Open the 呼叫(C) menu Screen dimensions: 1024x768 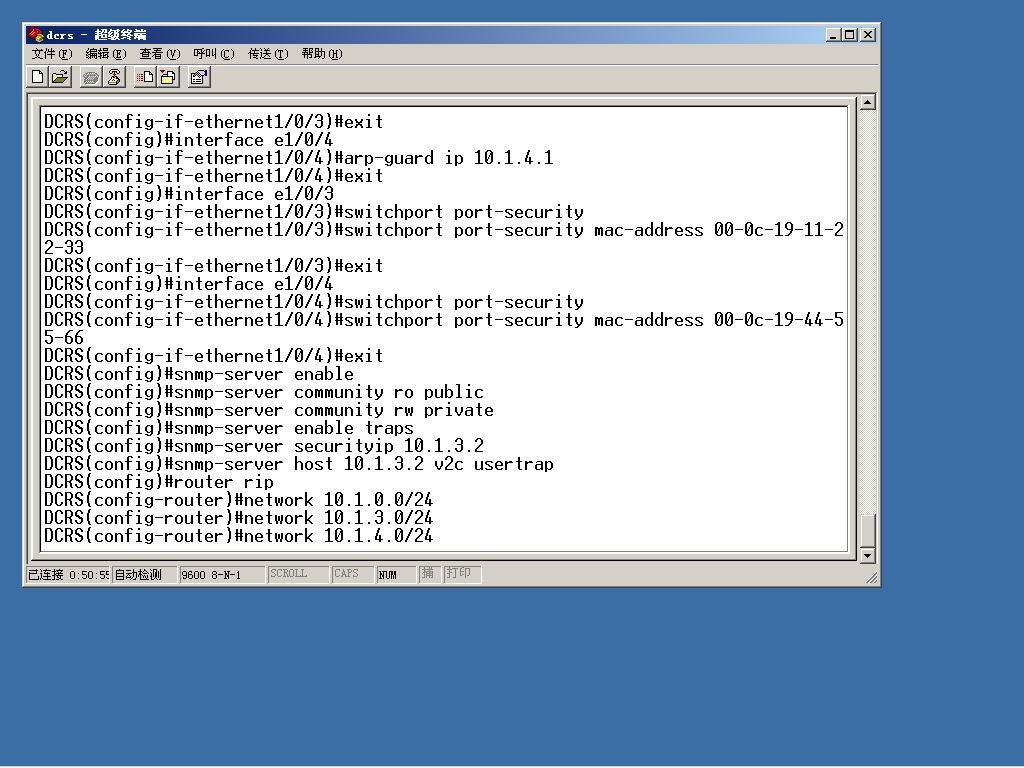214,54
